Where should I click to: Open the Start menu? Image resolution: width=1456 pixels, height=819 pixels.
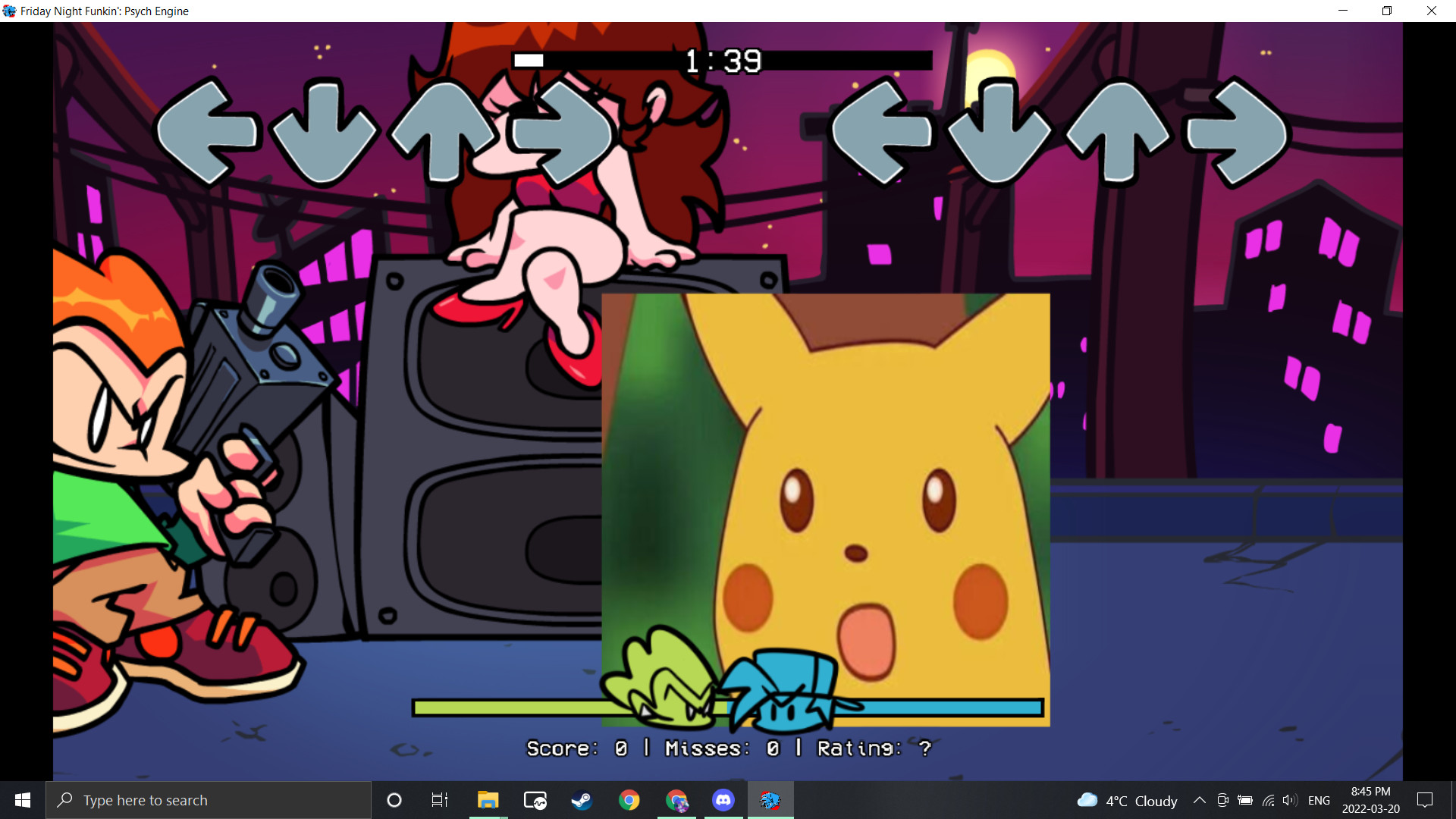pyautogui.click(x=22, y=800)
